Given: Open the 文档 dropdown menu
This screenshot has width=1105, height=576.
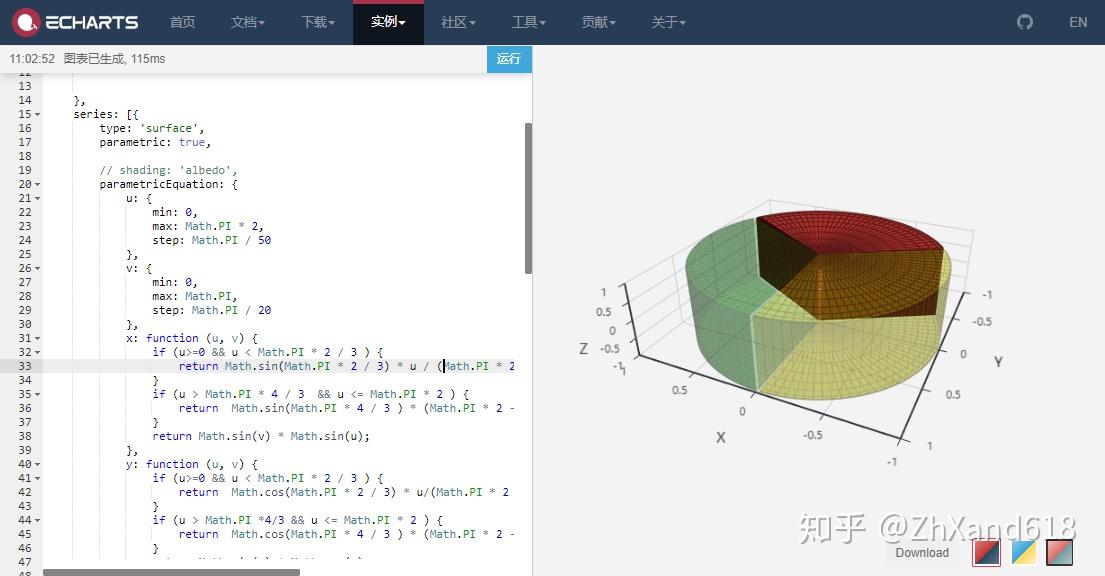Looking at the screenshot, I should [x=247, y=21].
